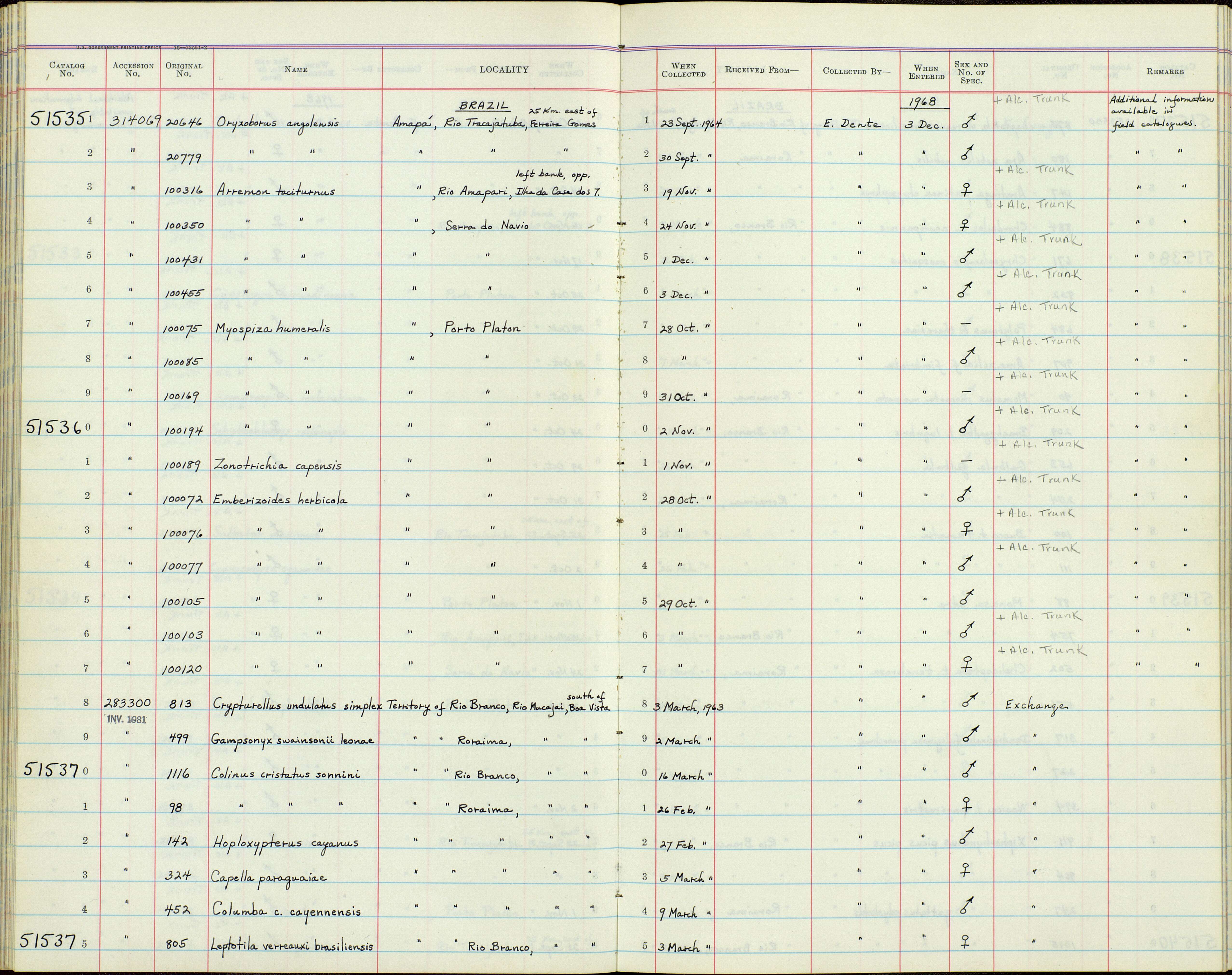1232x975 pixels.
Task: Click original number 100169
Action: click(183, 397)
